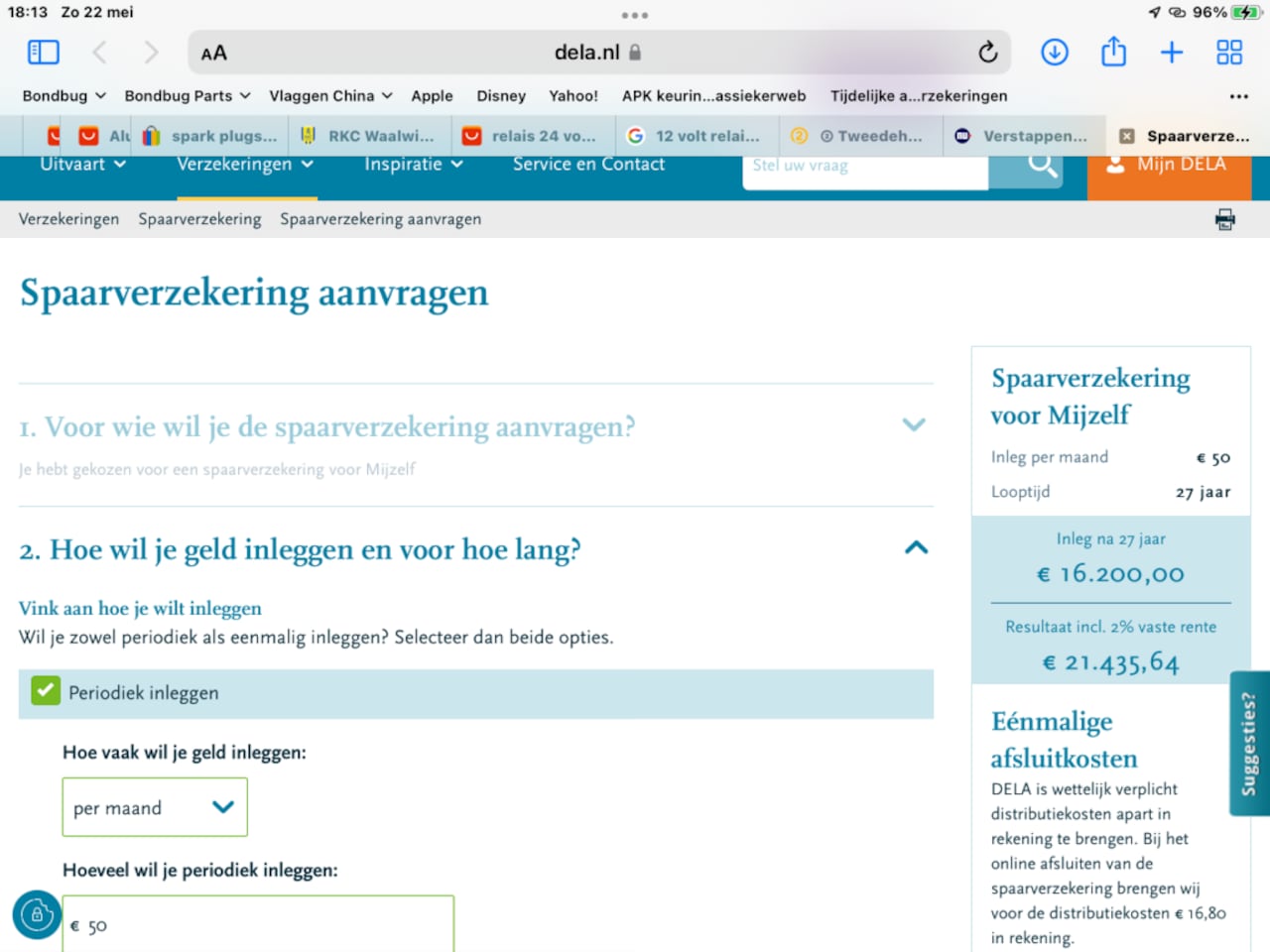The width and height of the screenshot is (1270, 952).
Task: Click the print page icon
Action: click(x=1225, y=219)
